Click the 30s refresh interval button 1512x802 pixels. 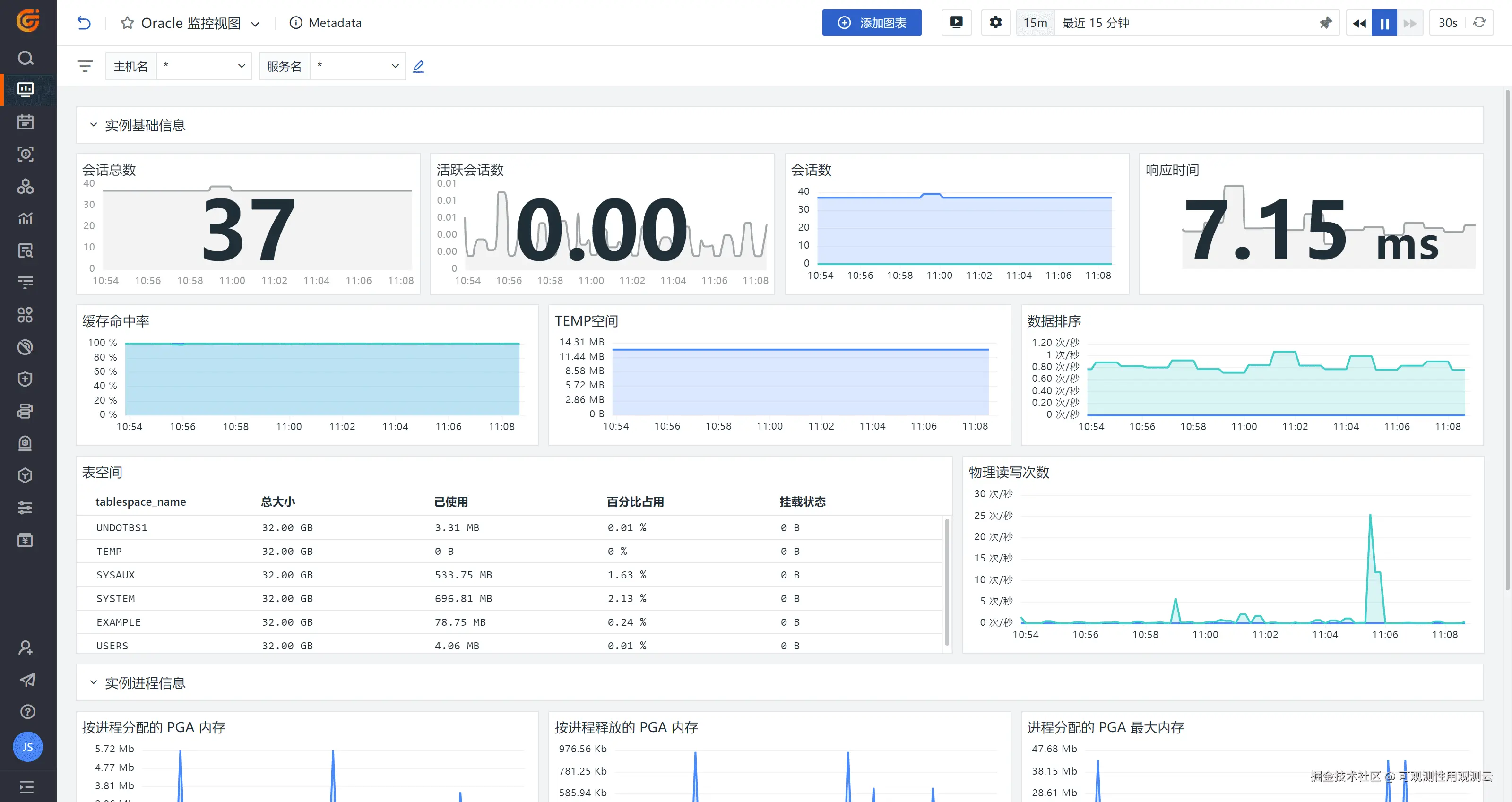pyautogui.click(x=1447, y=23)
